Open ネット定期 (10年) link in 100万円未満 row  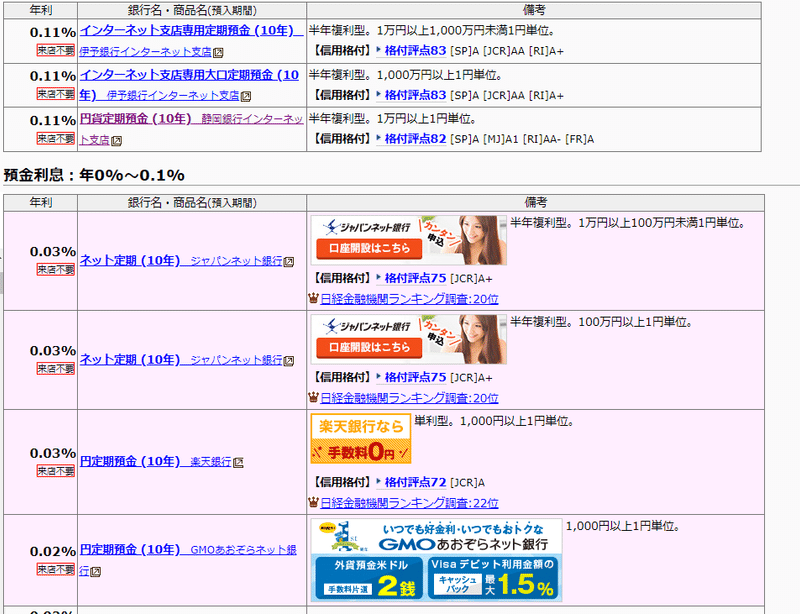pos(130,260)
